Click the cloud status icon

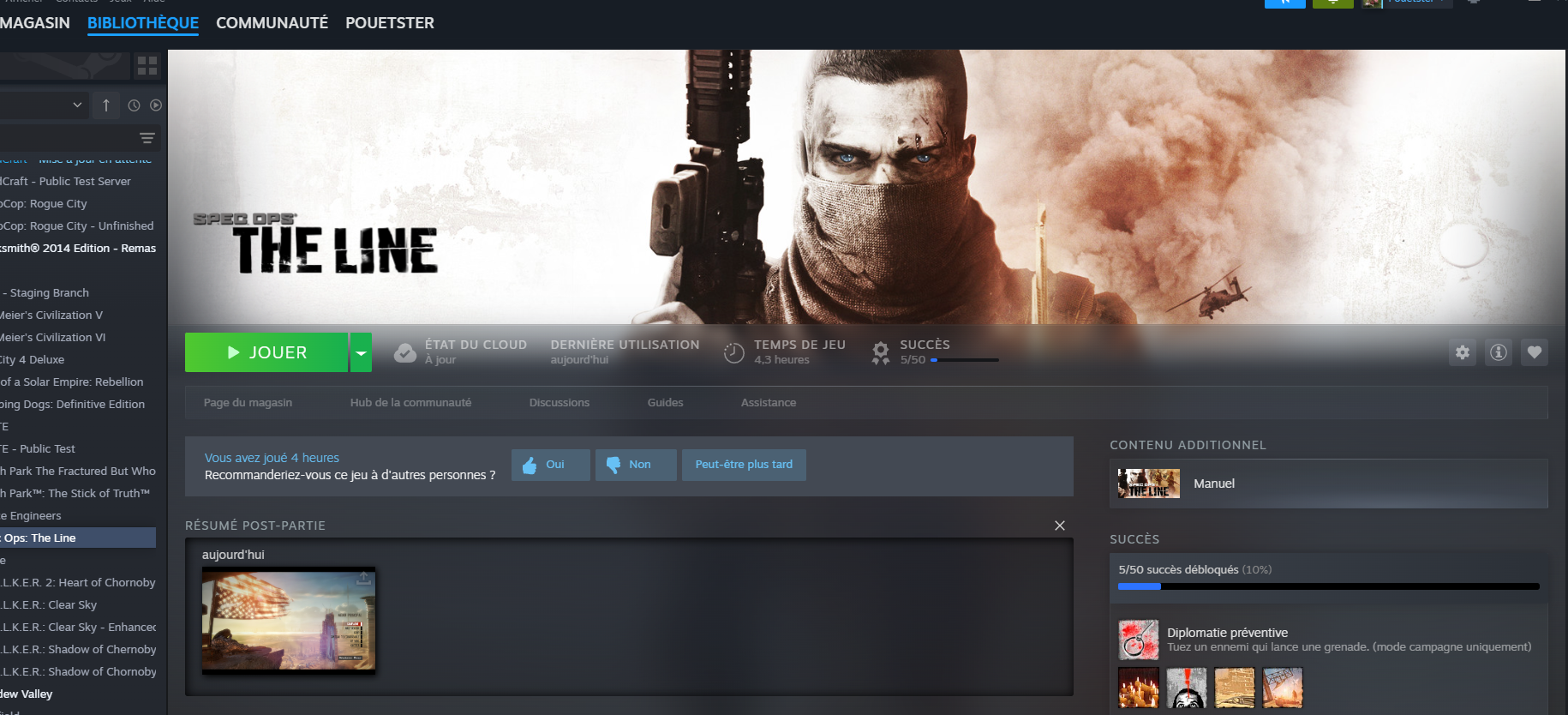(x=404, y=352)
